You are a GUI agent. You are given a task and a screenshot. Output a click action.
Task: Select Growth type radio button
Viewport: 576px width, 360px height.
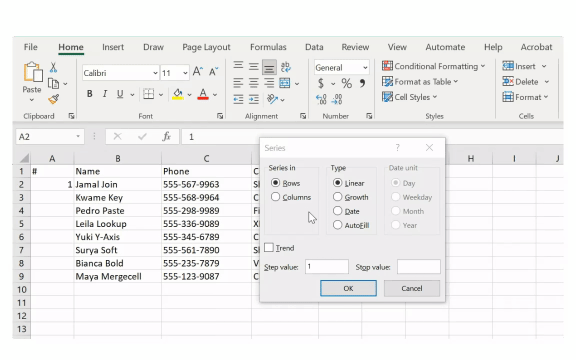pyautogui.click(x=338, y=197)
